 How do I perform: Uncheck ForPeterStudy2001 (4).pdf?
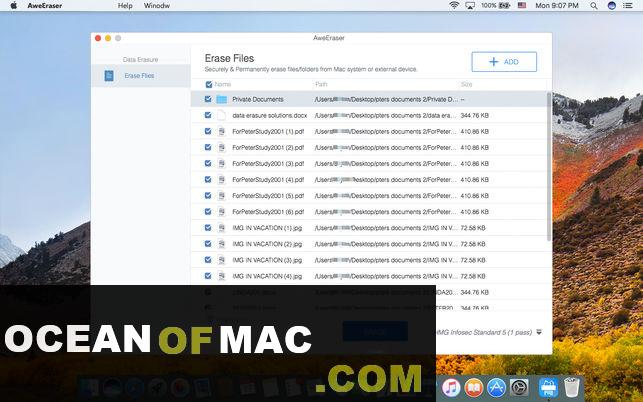point(208,179)
